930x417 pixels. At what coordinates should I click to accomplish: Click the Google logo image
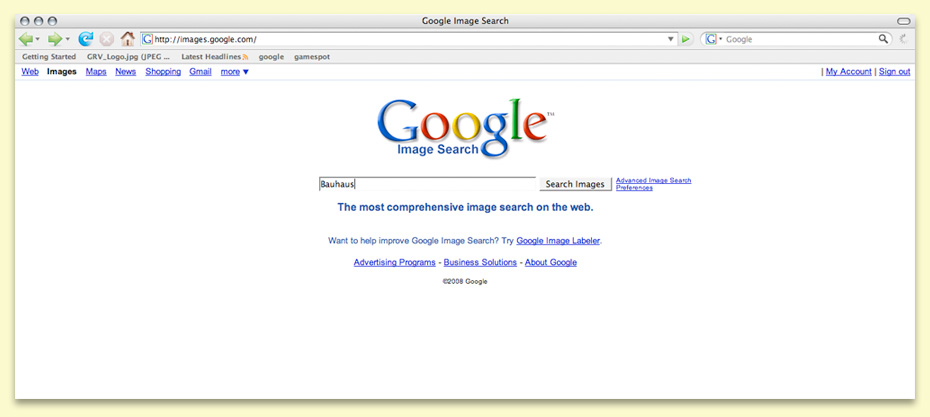click(x=463, y=128)
